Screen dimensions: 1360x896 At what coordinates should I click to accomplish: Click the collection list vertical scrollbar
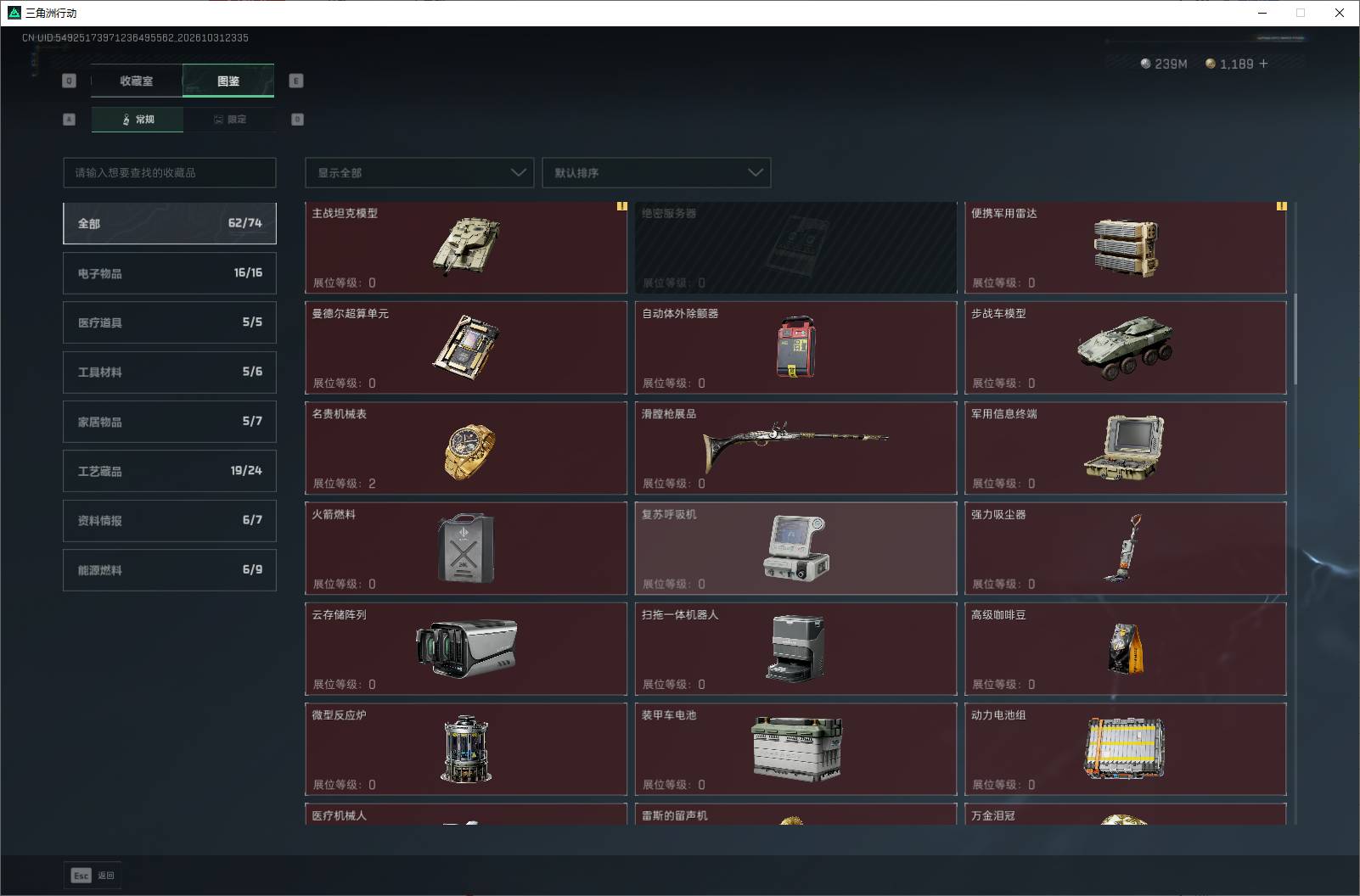tap(1295, 339)
